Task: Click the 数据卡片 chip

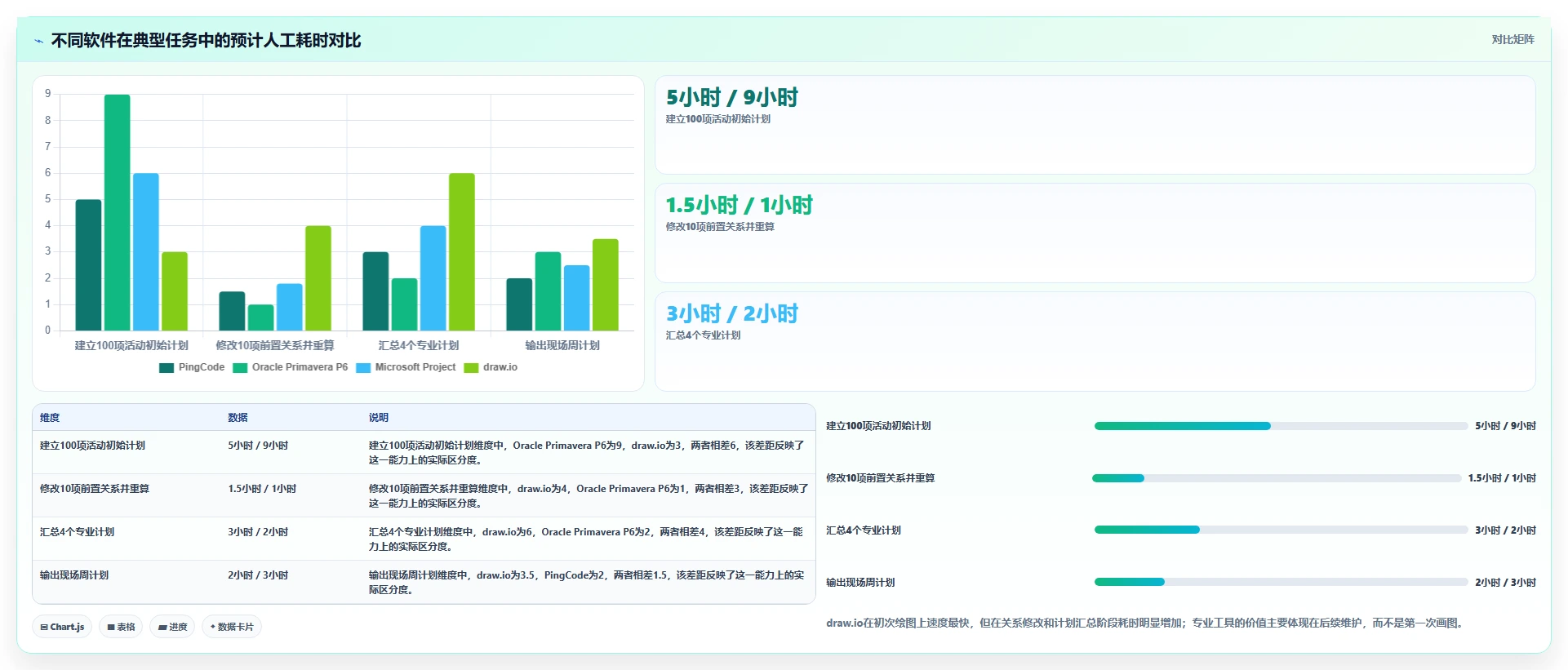Action: 232,627
